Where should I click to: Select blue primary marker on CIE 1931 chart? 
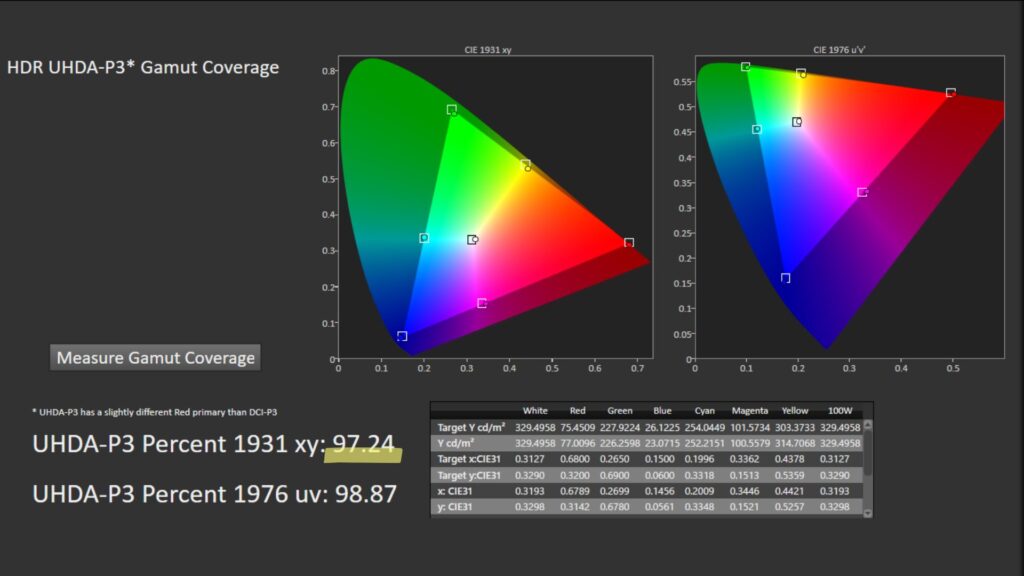coord(402,337)
